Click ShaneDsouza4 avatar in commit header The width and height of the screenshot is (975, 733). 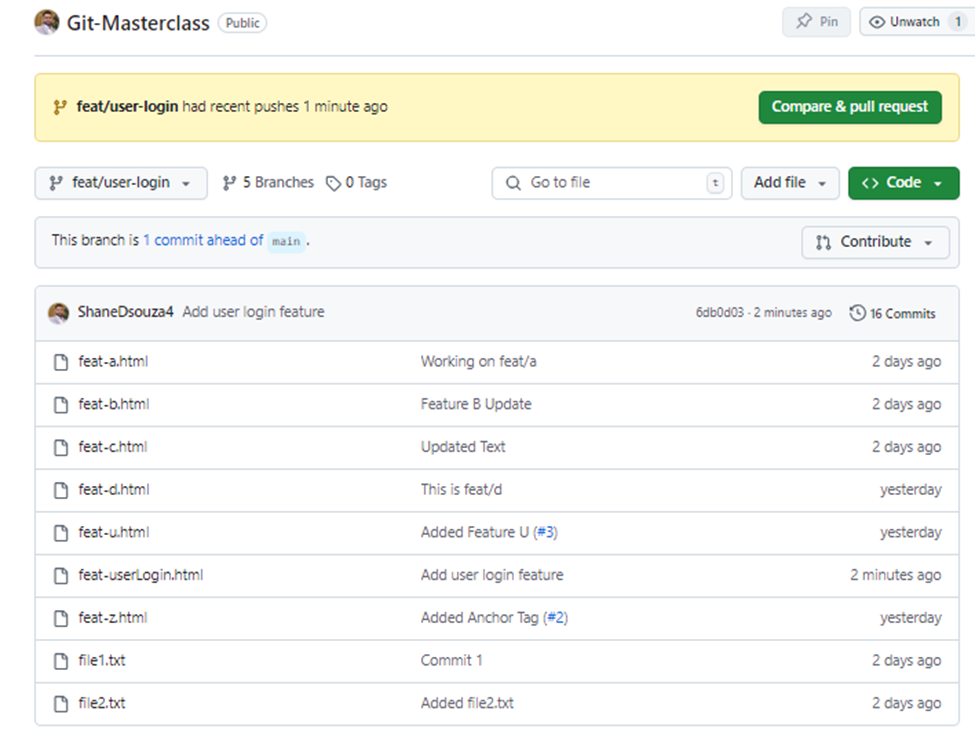point(59,313)
